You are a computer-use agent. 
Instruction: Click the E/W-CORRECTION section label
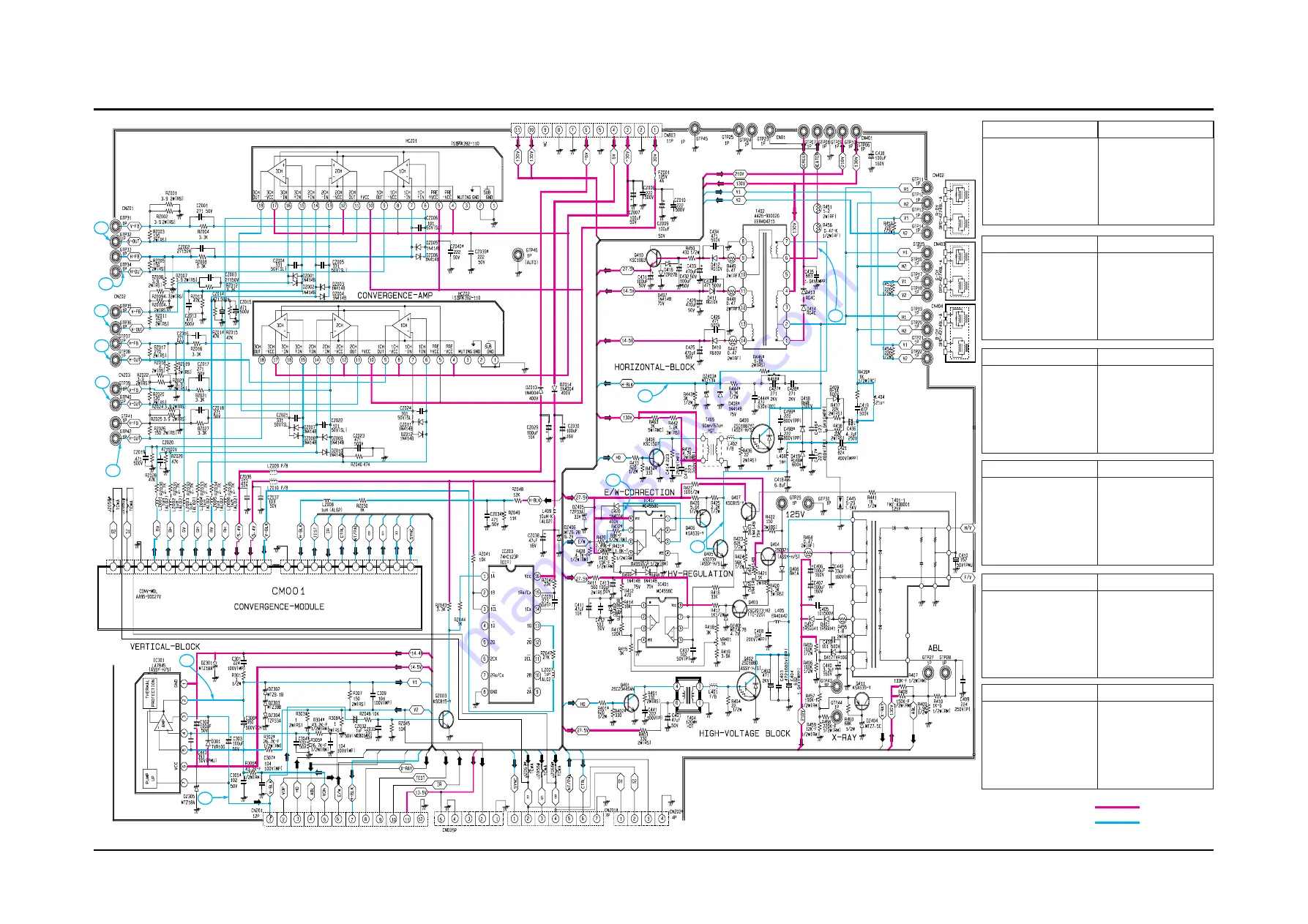(x=639, y=492)
